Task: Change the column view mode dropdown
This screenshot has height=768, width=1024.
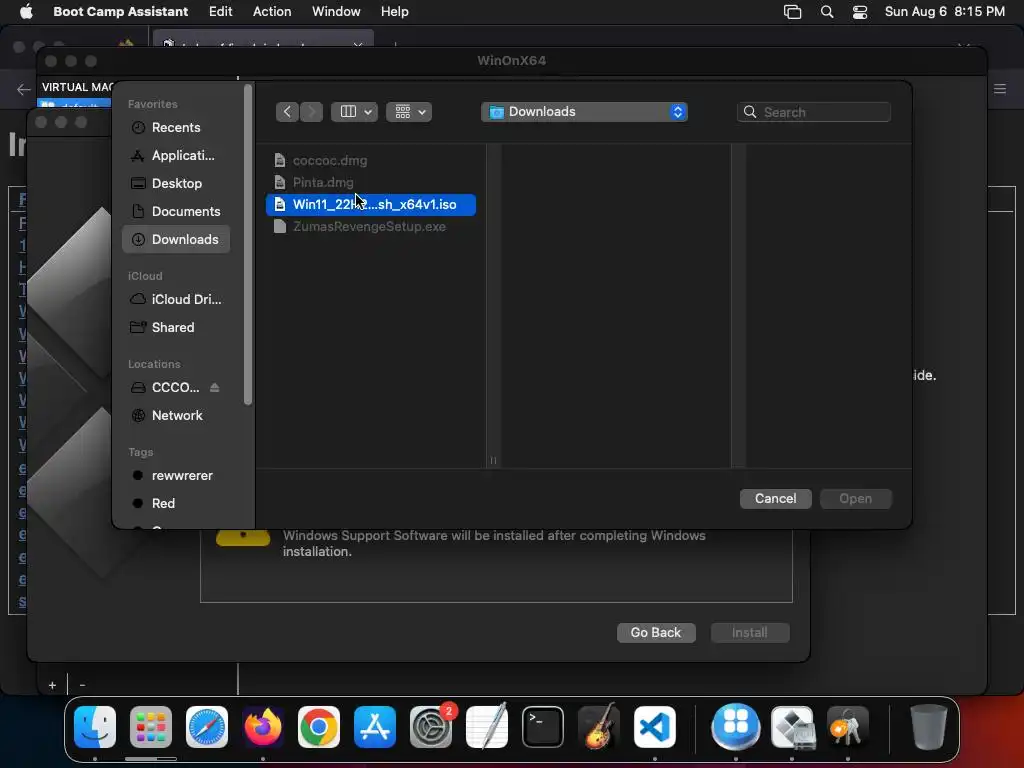Action: click(x=355, y=112)
